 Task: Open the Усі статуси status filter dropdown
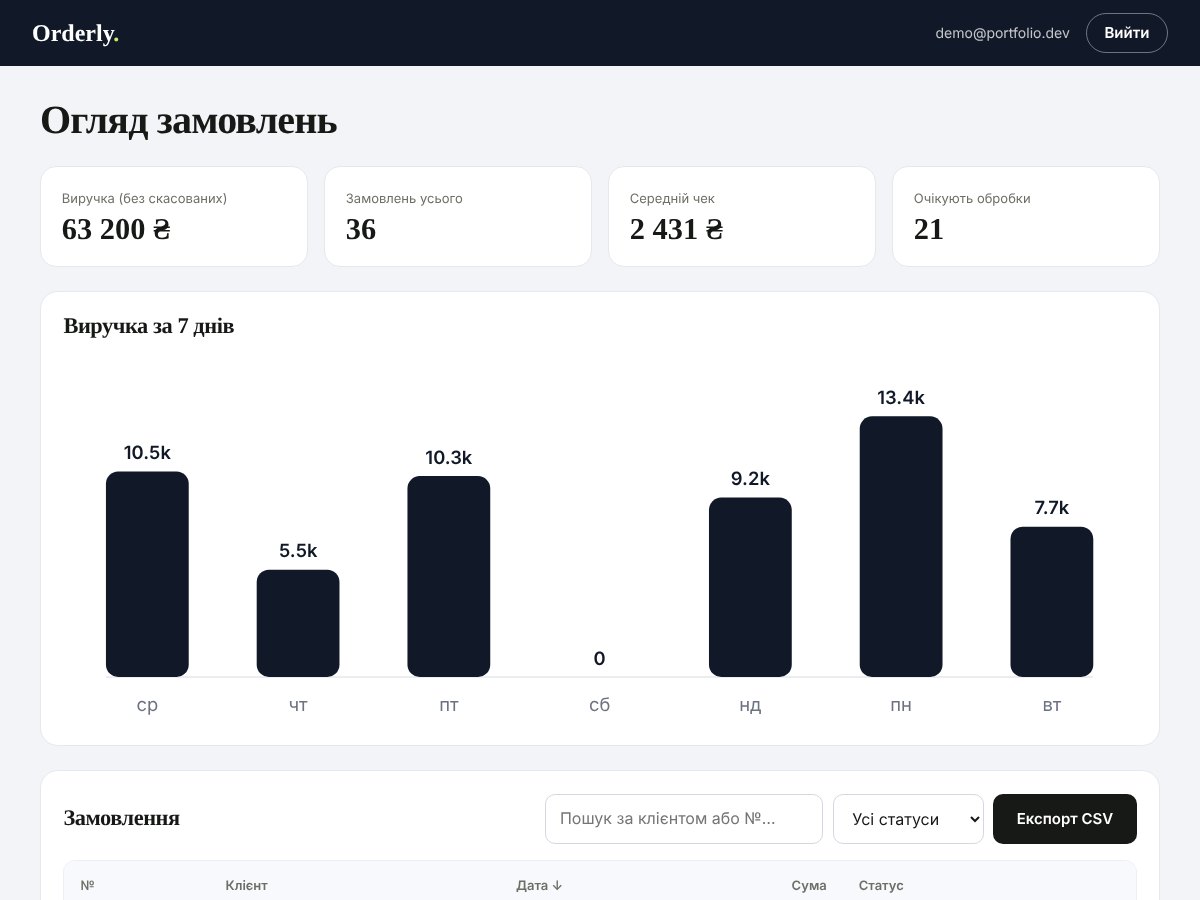[908, 819]
